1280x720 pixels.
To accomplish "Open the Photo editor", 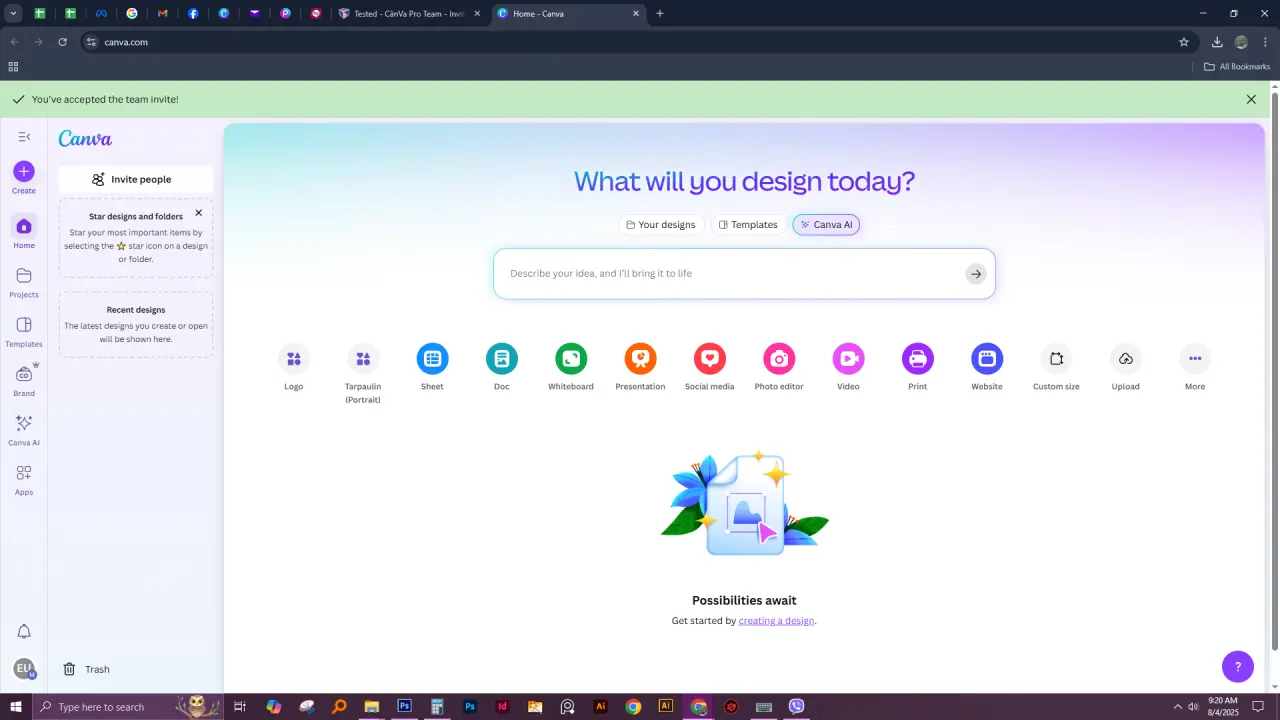I will [779, 367].
